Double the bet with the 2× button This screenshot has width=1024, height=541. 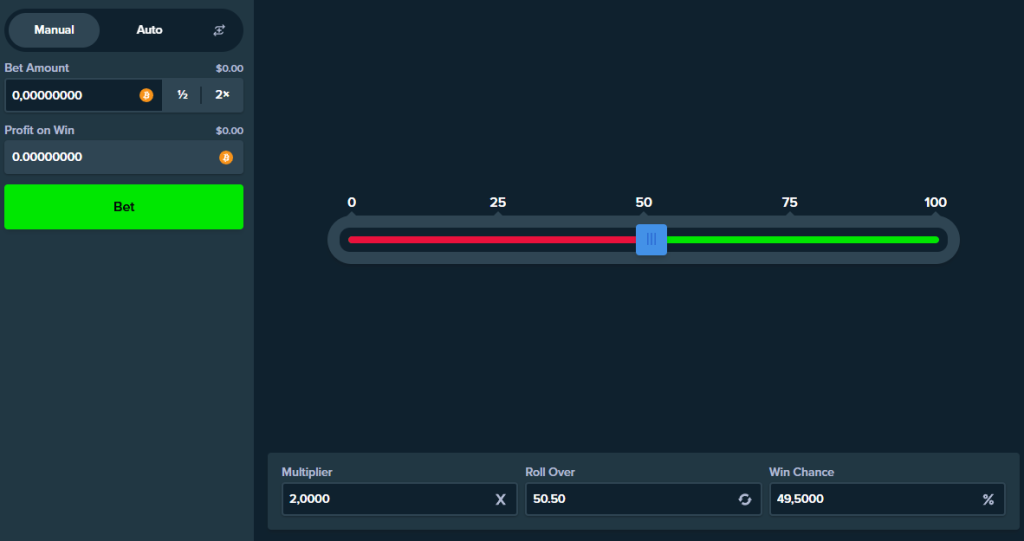[222, 96]
